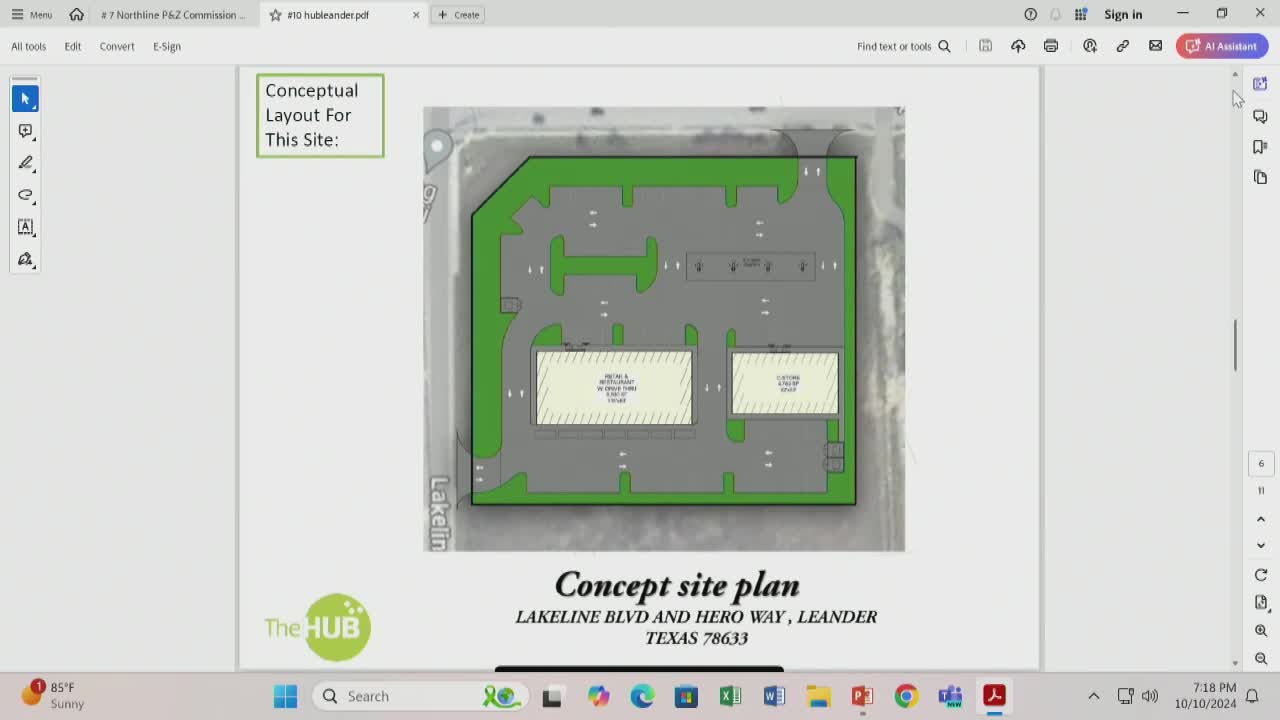Screen dimensions: 1280x720
Task: Choose the Select arrow tool
Action: (x=25, y=98)
